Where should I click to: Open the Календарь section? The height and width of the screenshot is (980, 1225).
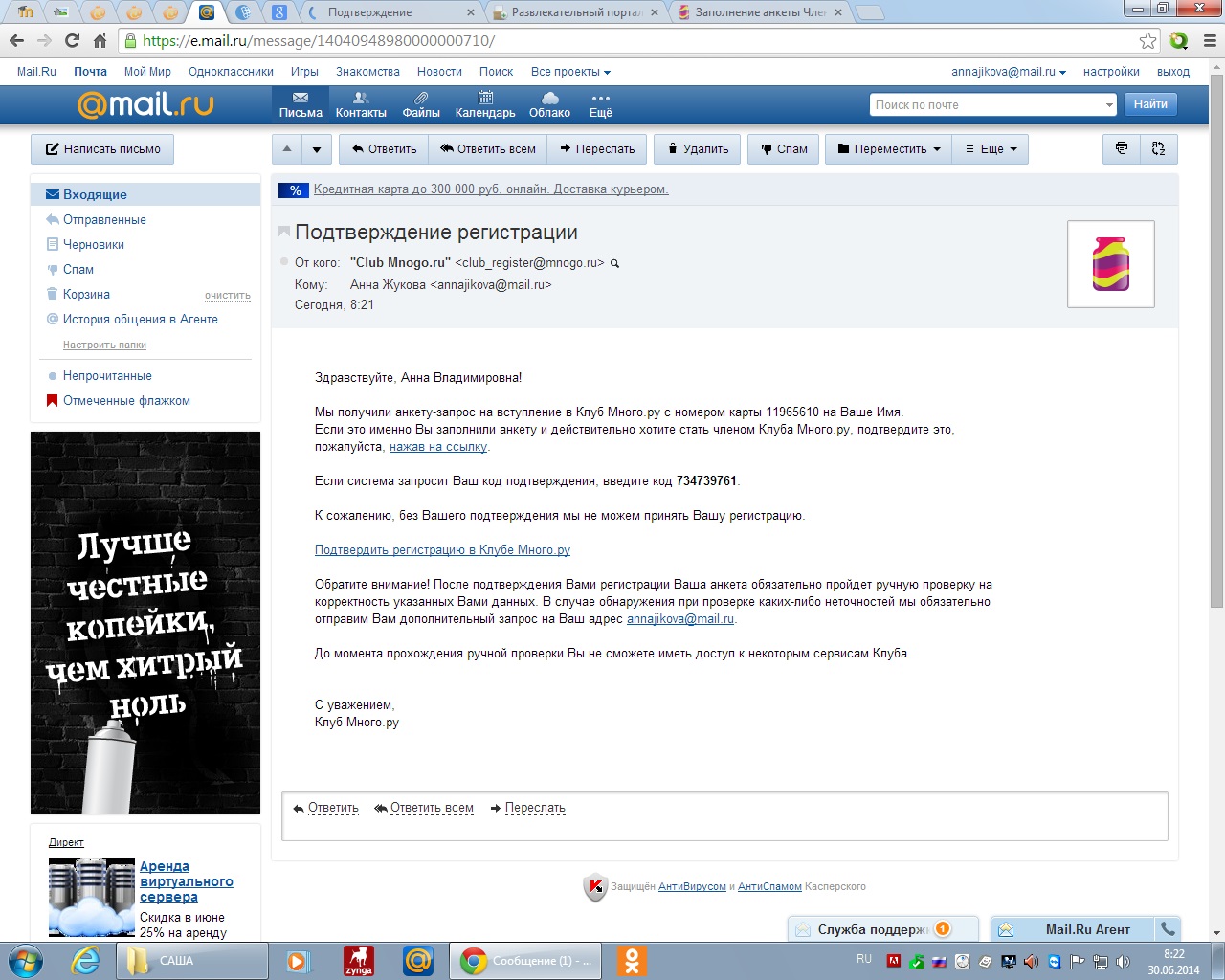coord(485,105)
